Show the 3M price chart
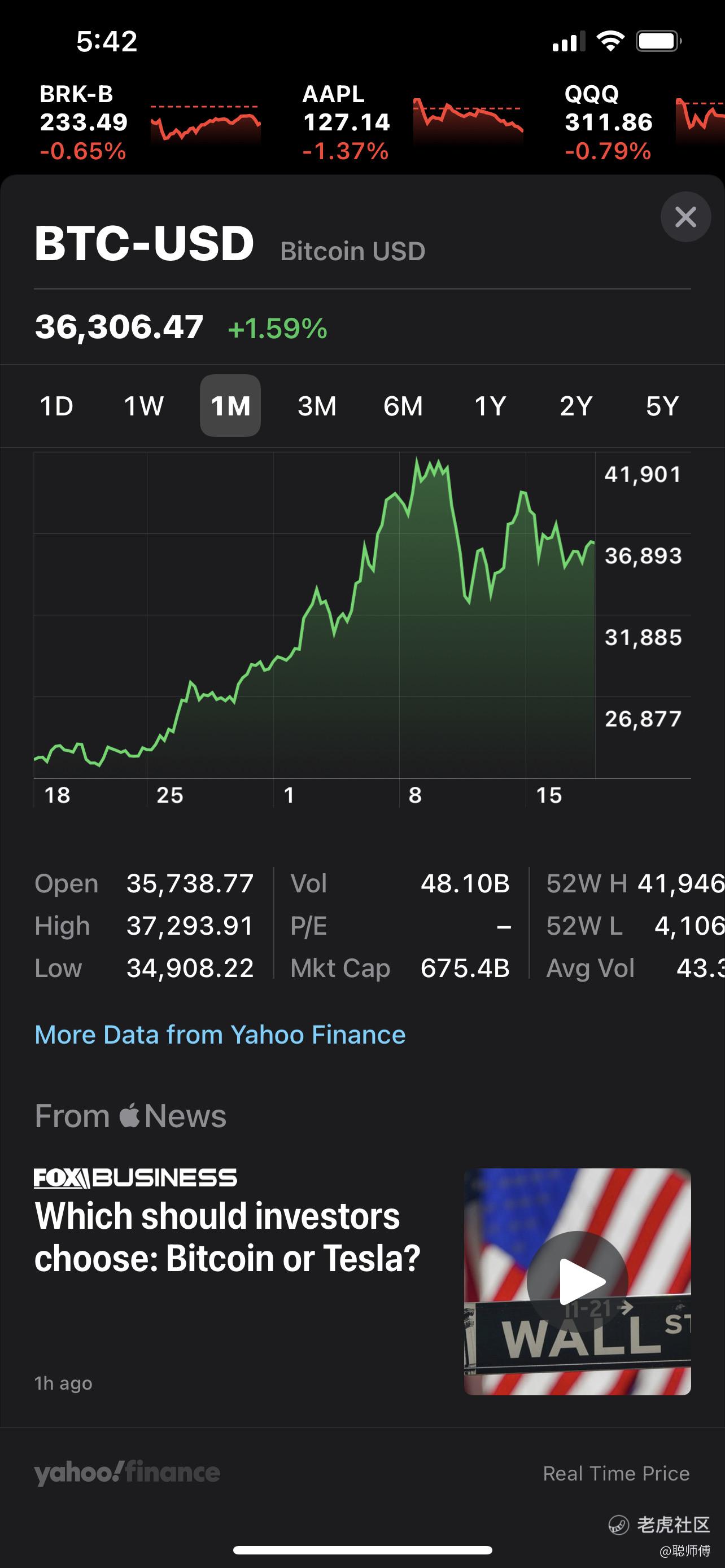 pyautogui.click(x=317, y=406)
